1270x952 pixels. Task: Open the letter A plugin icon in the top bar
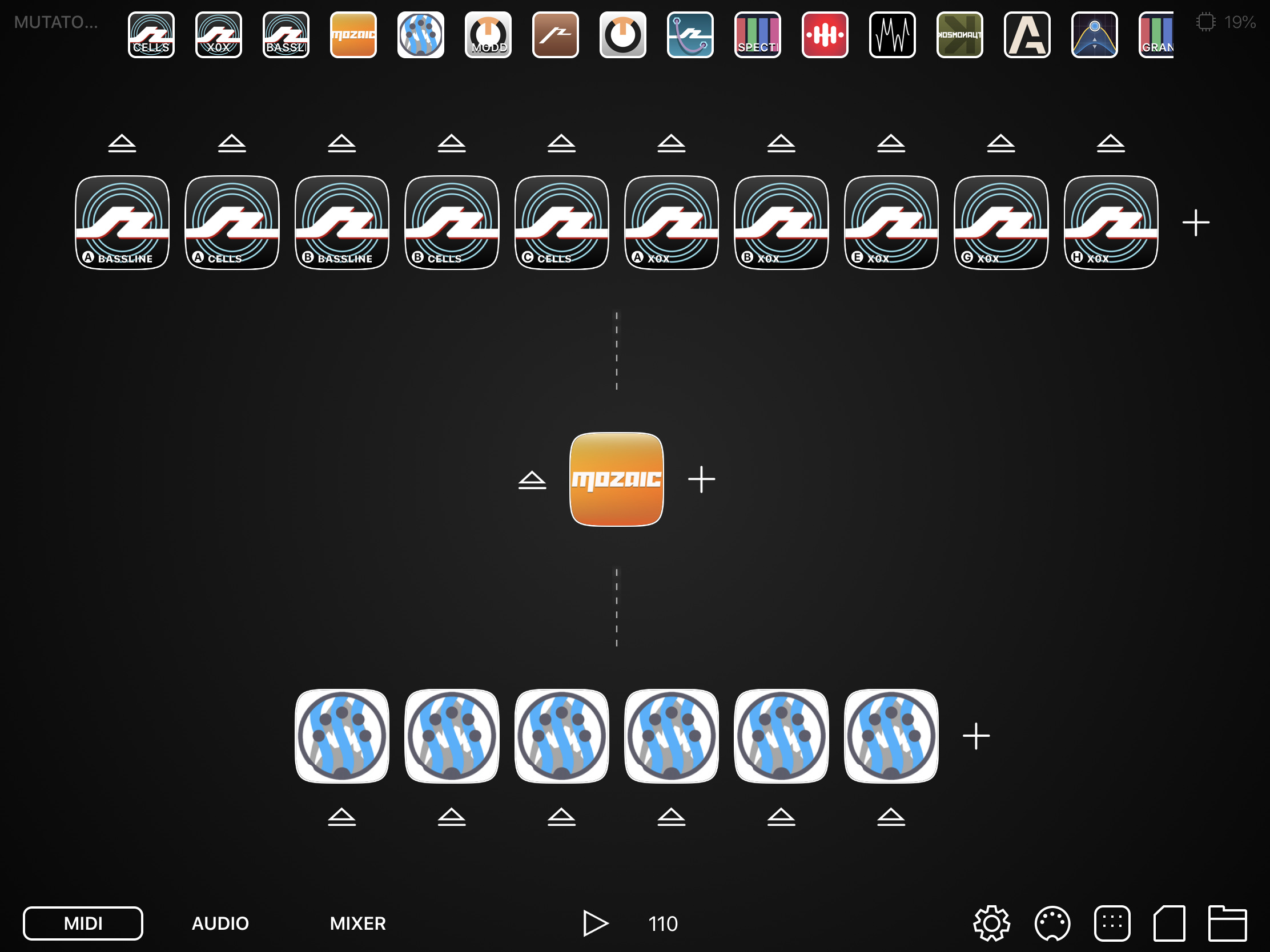click(1027, 35)
